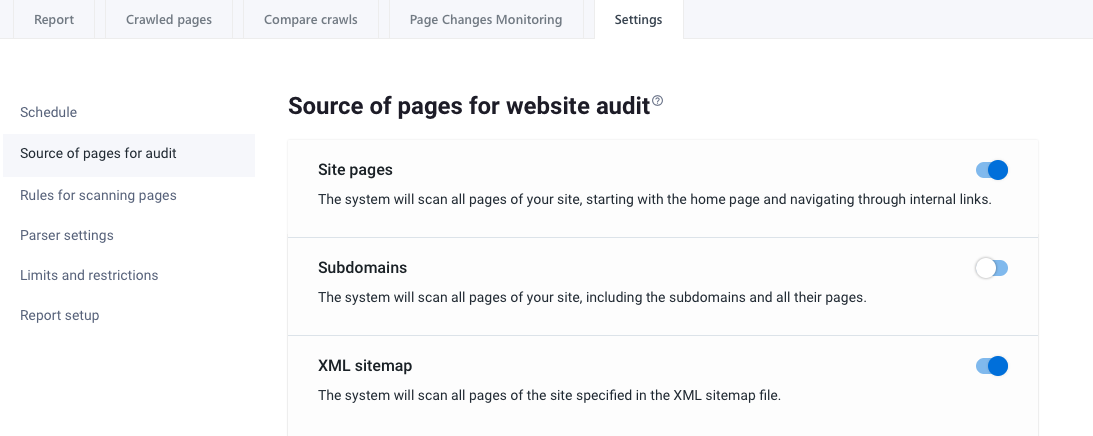This screenshot has height=436, width=1093.
Task: Disable the Site pages toggle
Action: pos(991,170)
